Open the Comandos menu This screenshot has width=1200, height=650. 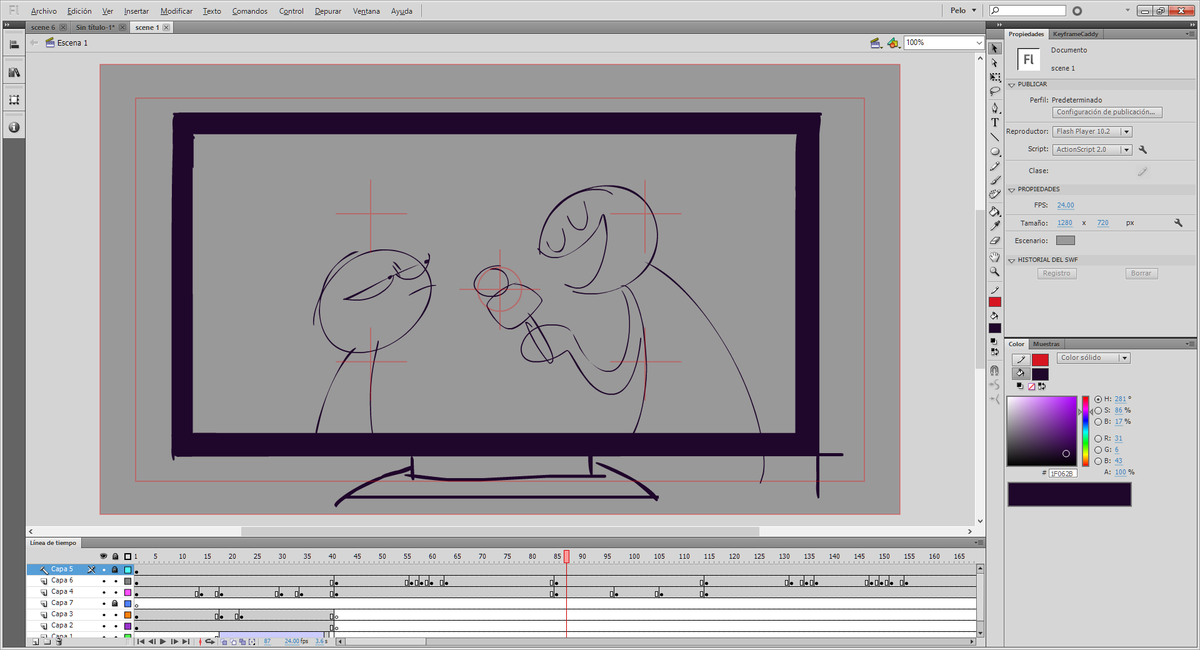pyautogui.click(x=250, y=11)
